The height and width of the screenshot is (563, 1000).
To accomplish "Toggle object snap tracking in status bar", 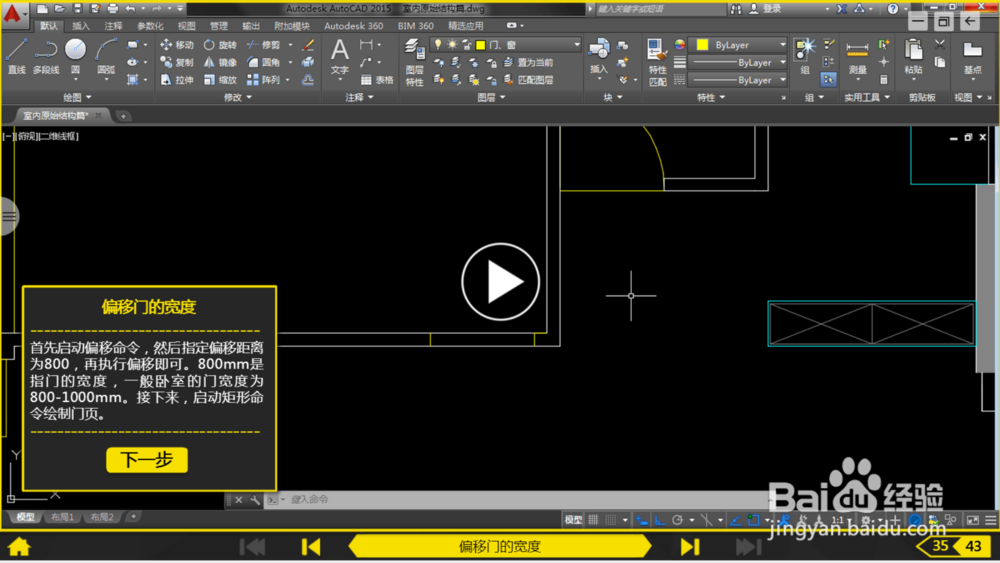I will pos(735,520).
